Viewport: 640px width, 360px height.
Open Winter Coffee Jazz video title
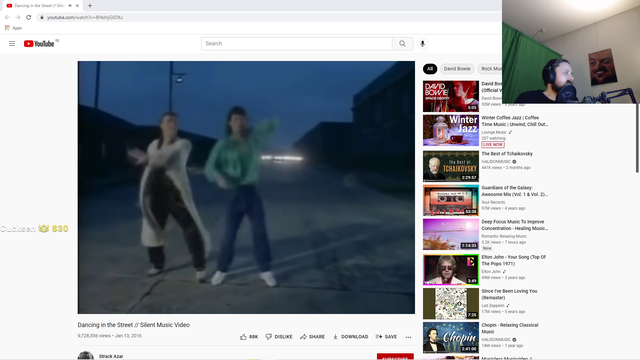(515, 121)
